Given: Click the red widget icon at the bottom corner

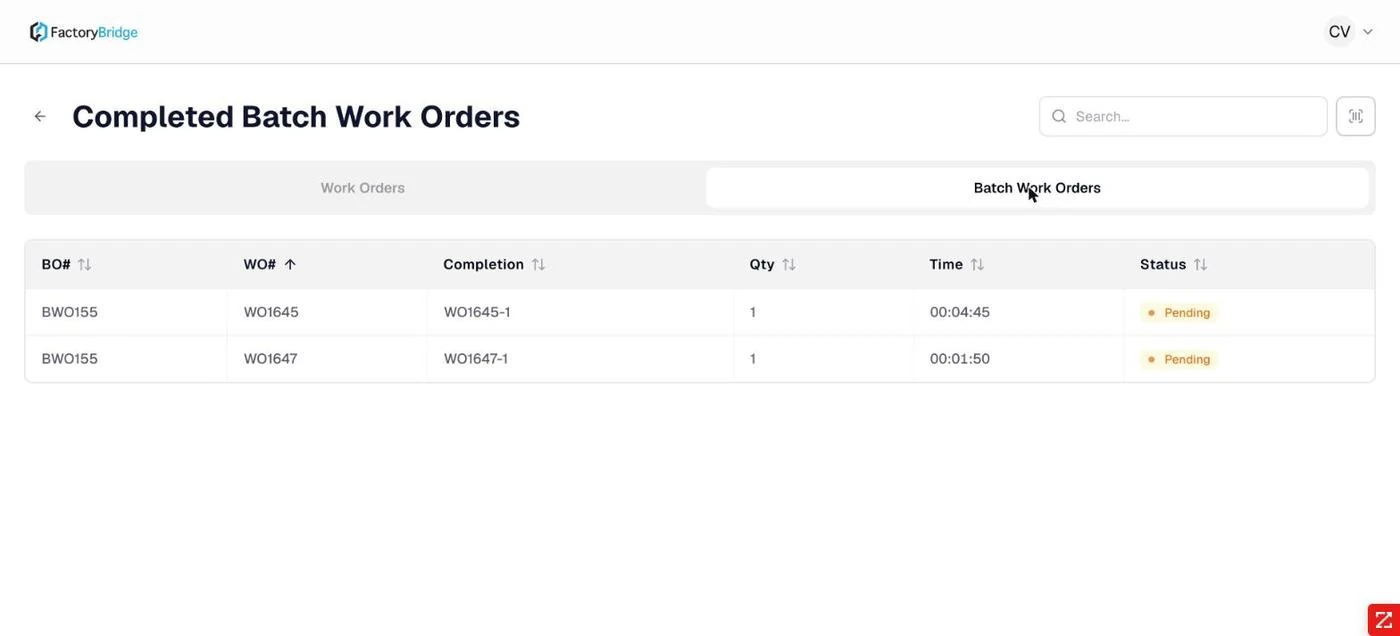Looking at the screenshot, I should tap(1383, 620).
